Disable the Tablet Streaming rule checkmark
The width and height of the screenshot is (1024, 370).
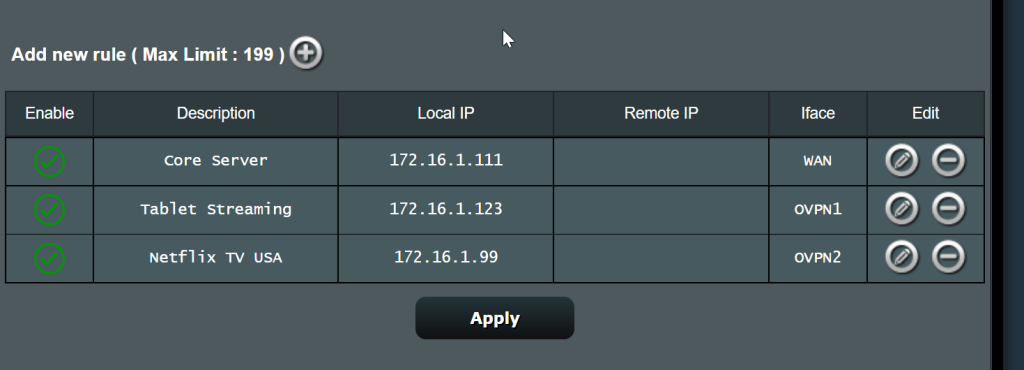[50, 209]
